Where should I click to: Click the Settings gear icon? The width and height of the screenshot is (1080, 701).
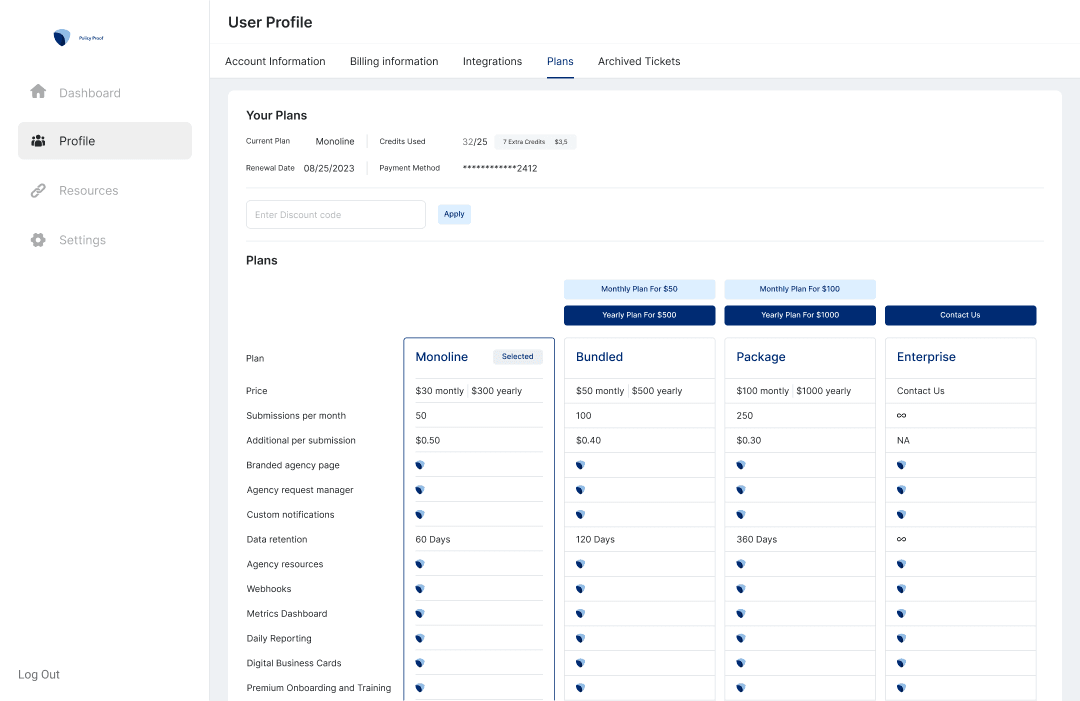click(38, 239)
